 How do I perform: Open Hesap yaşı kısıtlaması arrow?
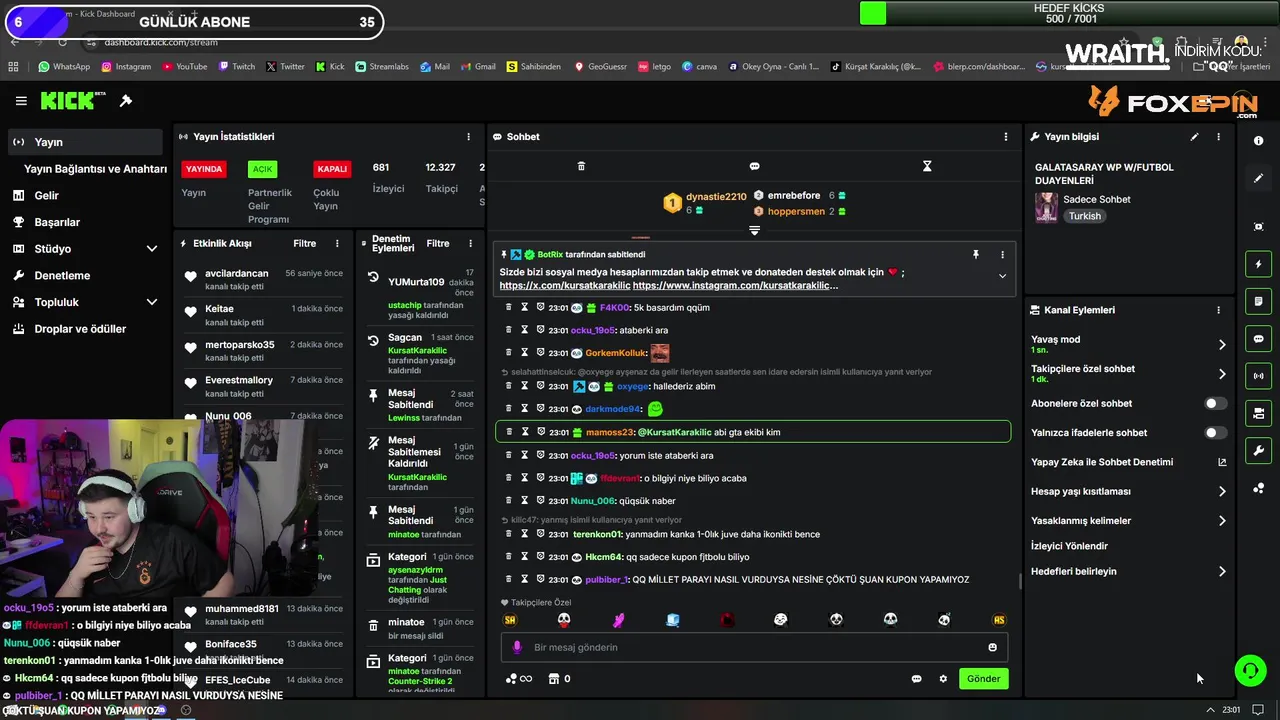[1221, 491]
